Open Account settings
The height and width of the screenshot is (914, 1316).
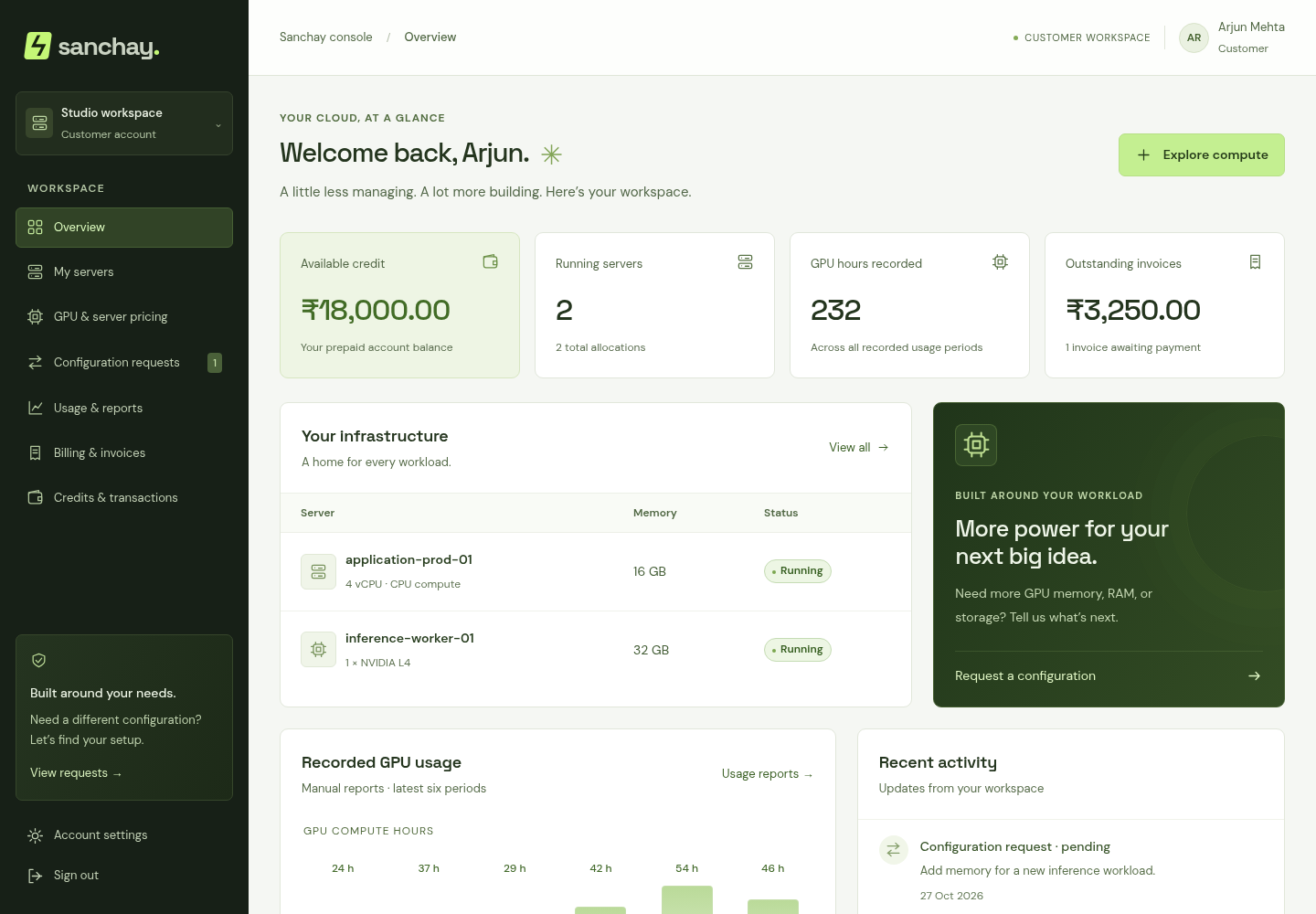124,835
